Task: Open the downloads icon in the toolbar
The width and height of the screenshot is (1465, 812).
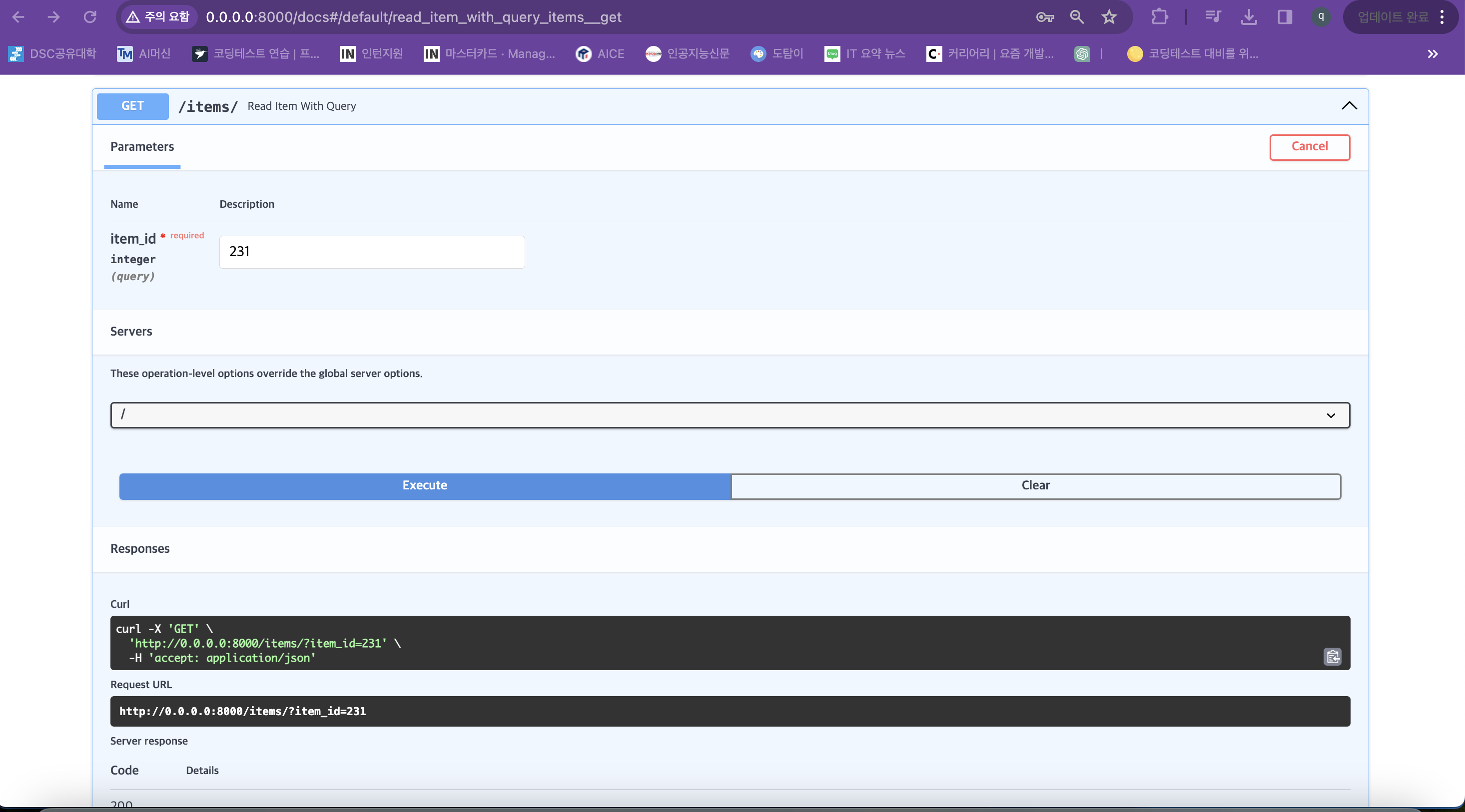Action: (x=1249, y=17)
